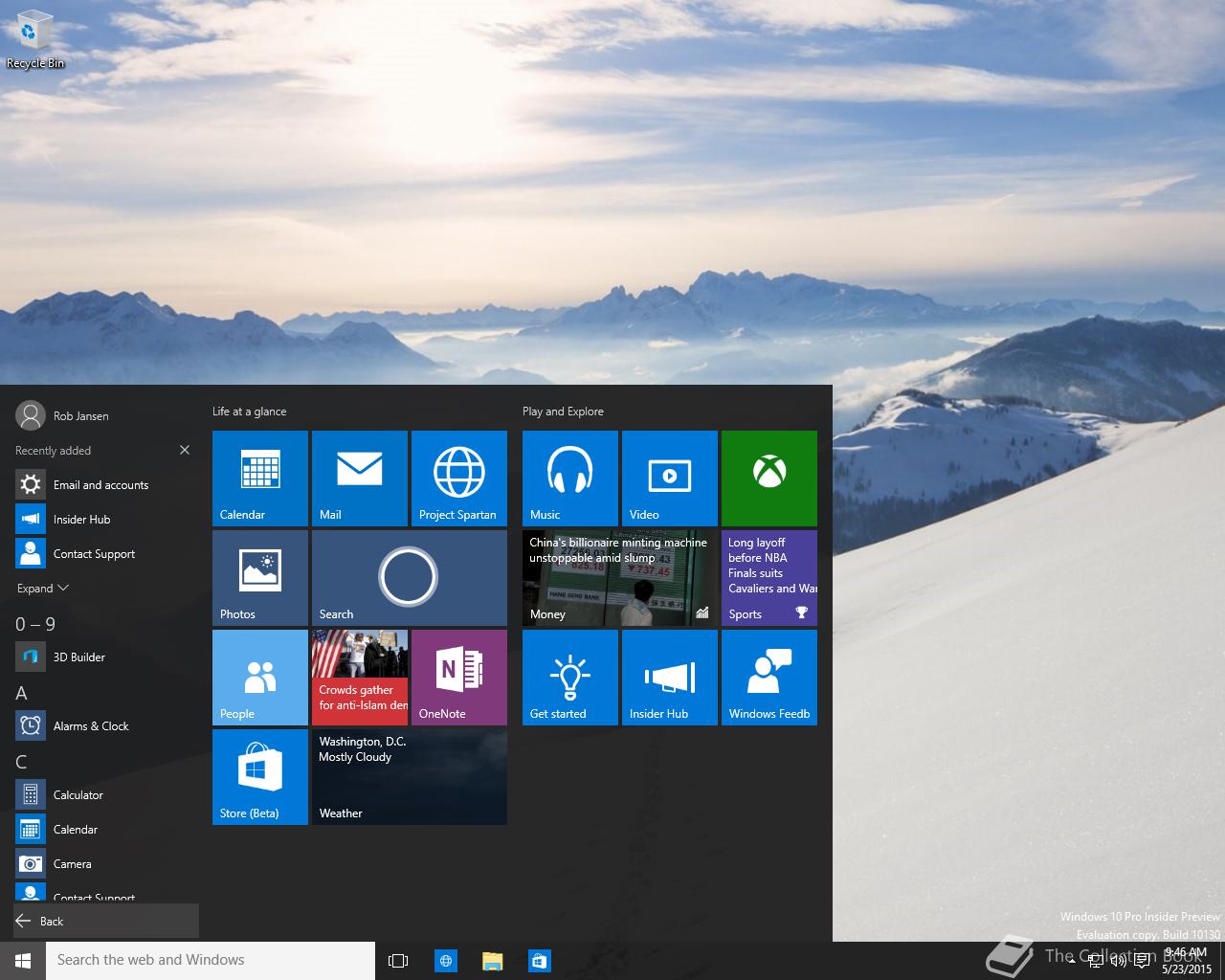The image size is (1225, 980).
Task: Click the letter C section header
Action: (21, 762)
